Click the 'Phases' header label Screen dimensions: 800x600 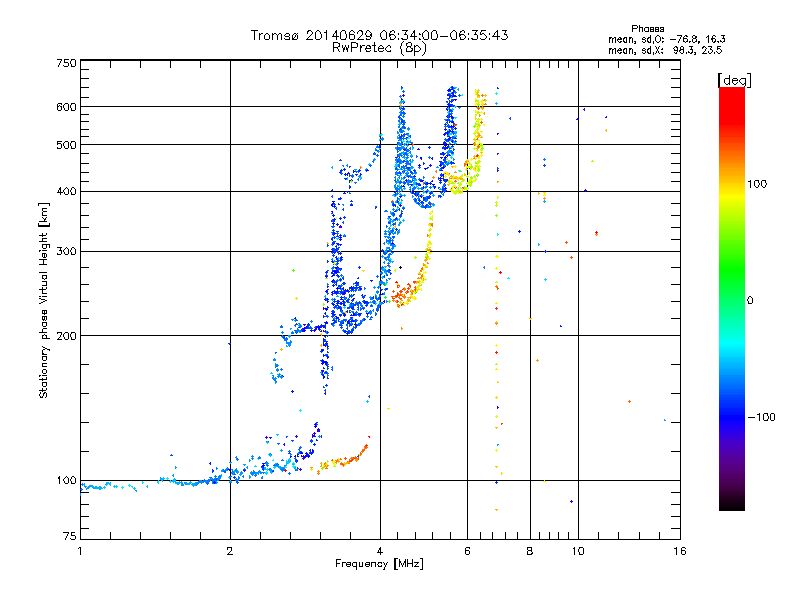(x=647, y=29)
